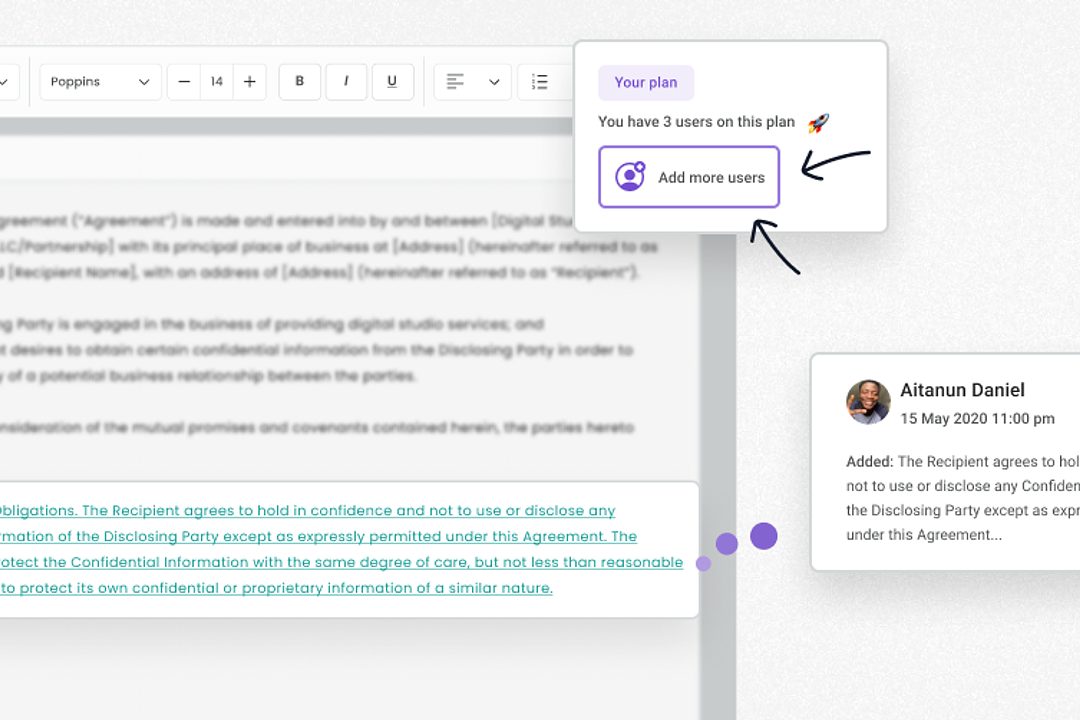Image resolution: width=1080 pixels, height=720 pixels.
Task: Expand the alignment options chevron
Action: [494, 82]
